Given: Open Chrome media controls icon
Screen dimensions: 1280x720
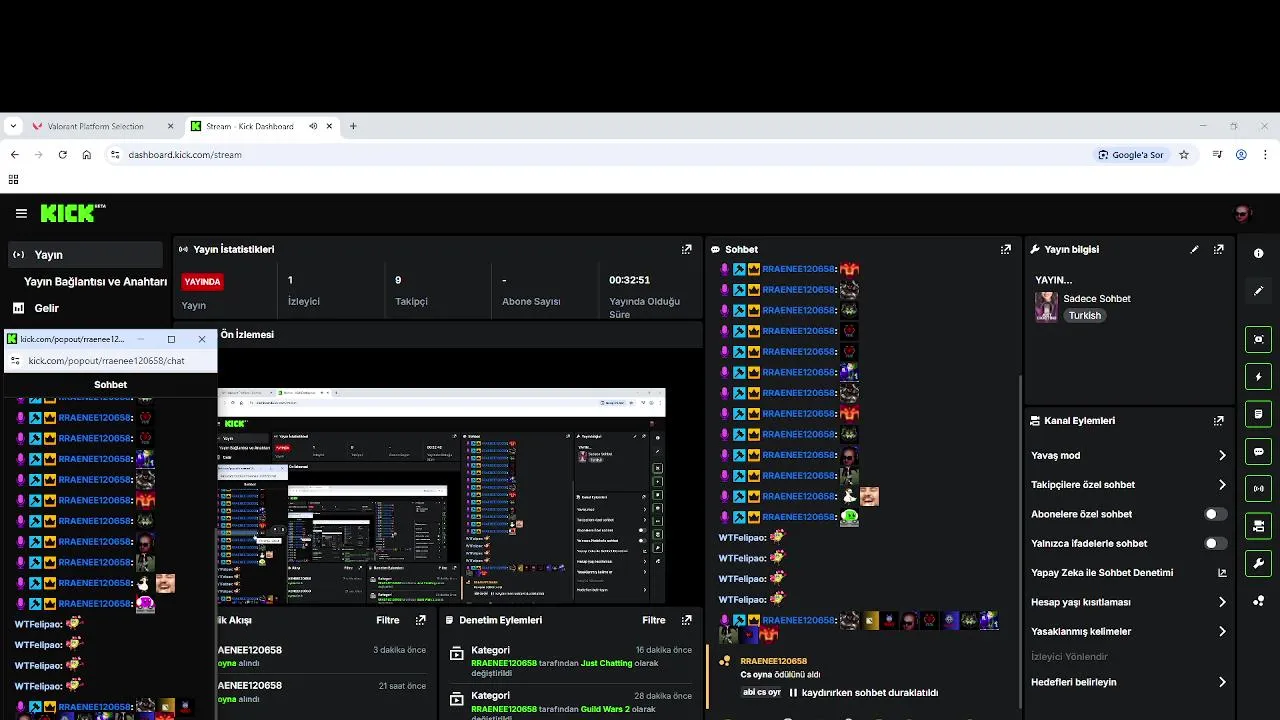Looking at the screenshot, I should [1217, 155].
